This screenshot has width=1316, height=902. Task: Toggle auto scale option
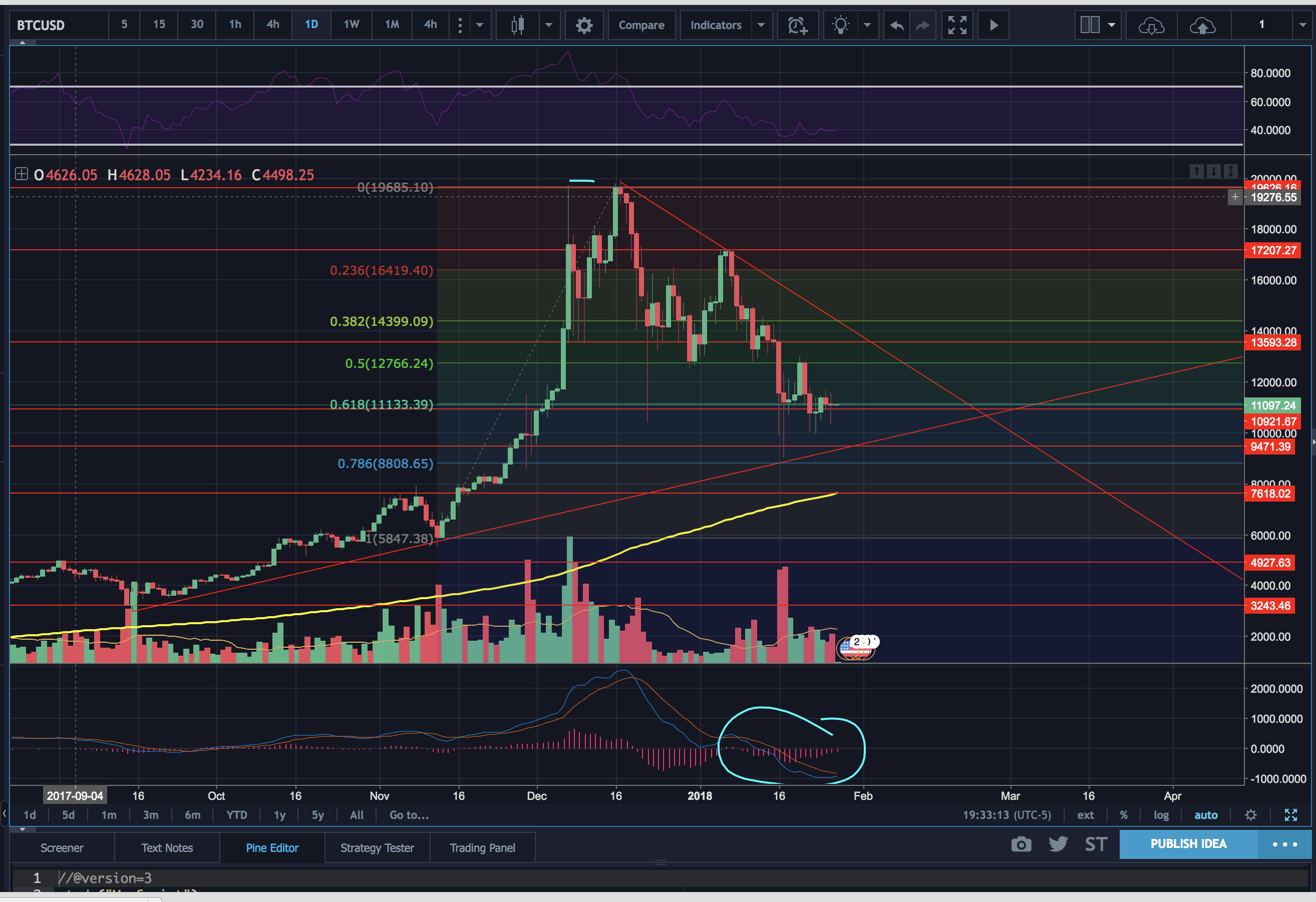click(x=1205, y=815)
